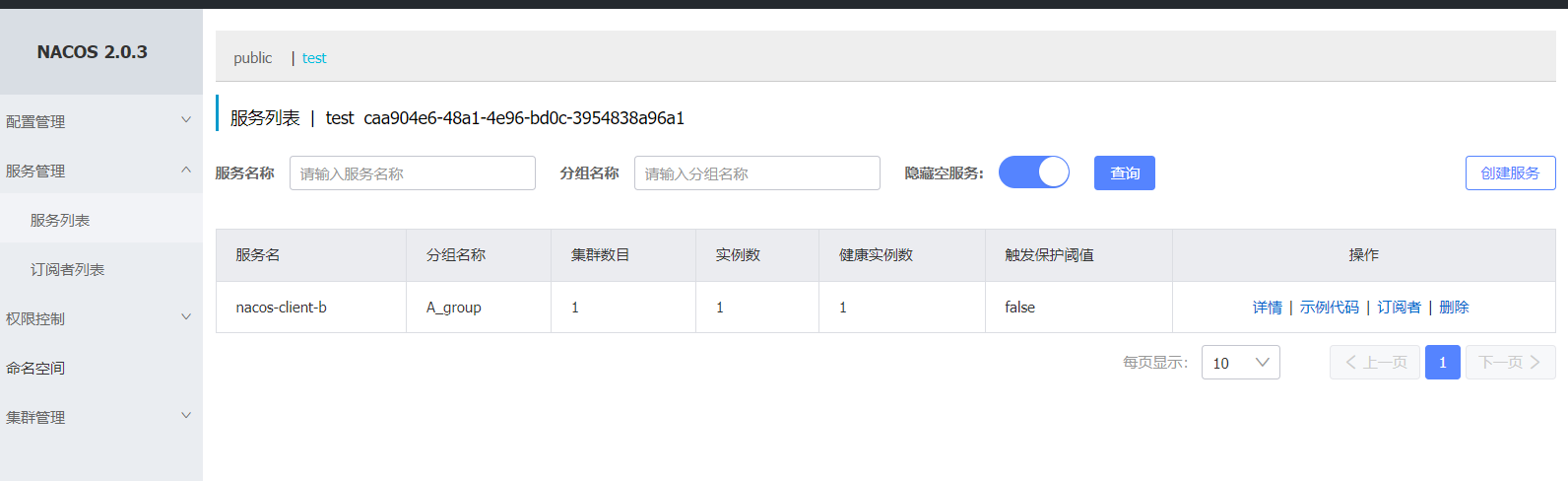Open 详情 for nacos-client-b
1568x481 pixels.
point(1267,308)
